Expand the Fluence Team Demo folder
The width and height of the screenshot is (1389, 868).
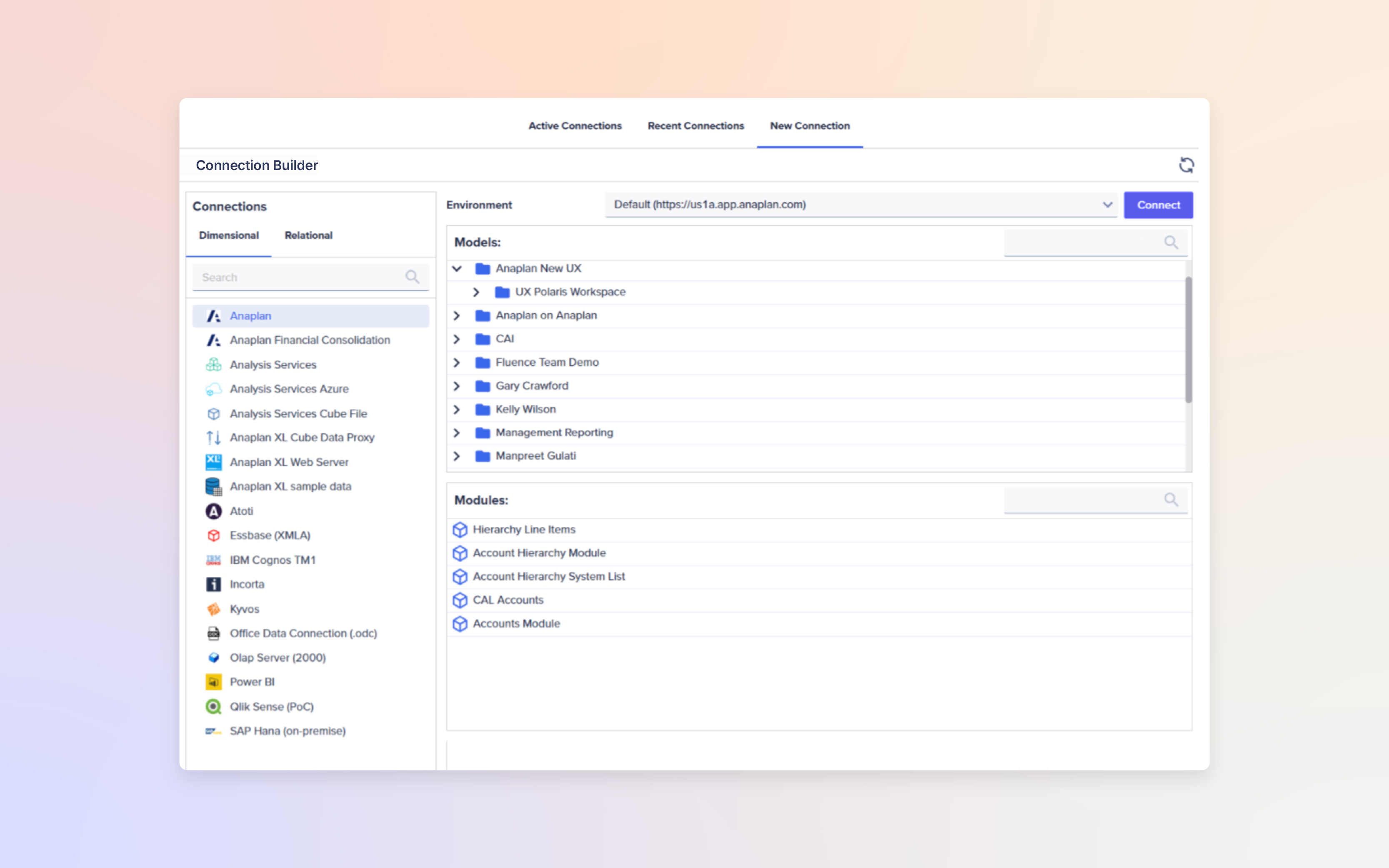click(457, 362)
